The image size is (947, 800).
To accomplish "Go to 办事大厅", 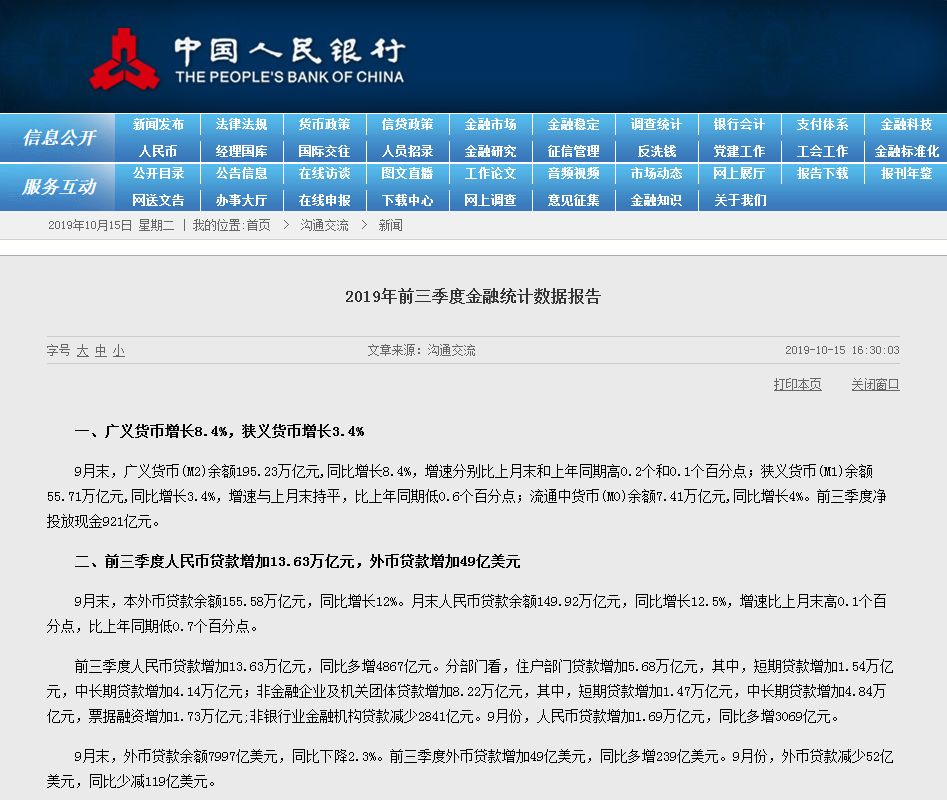I will click(241, 200).
